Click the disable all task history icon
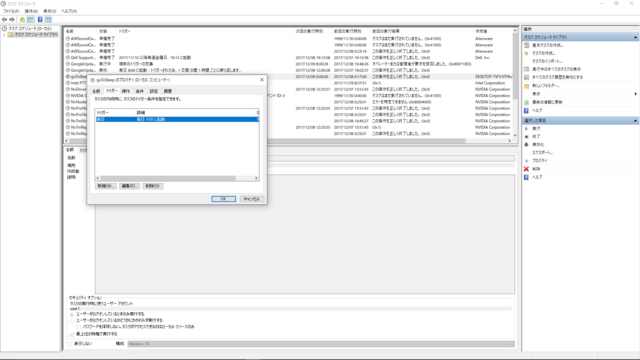 pos(527,77)
